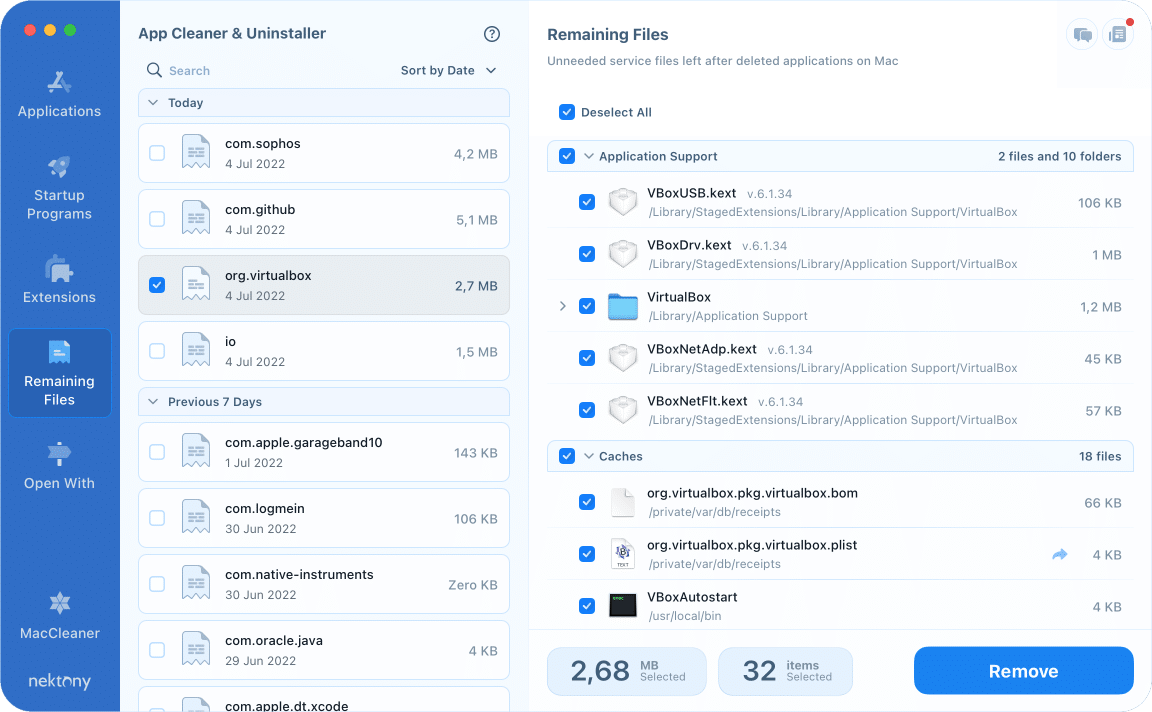Click the VBoxNetAdp.kext extension icon
Screen dimensions: 1152x712
click(623, 358)
